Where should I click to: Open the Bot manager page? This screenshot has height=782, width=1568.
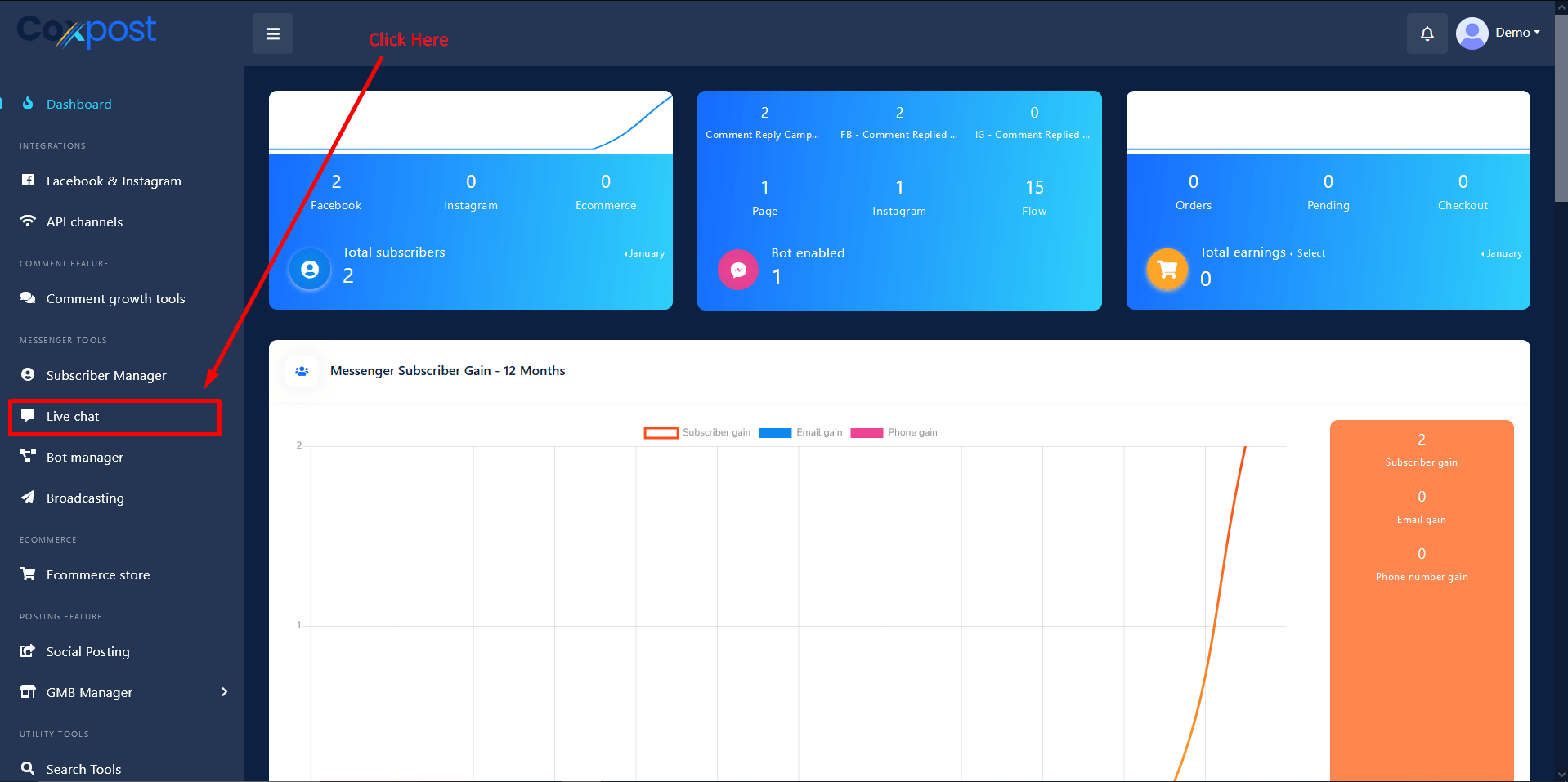click(x=85, y=457)
